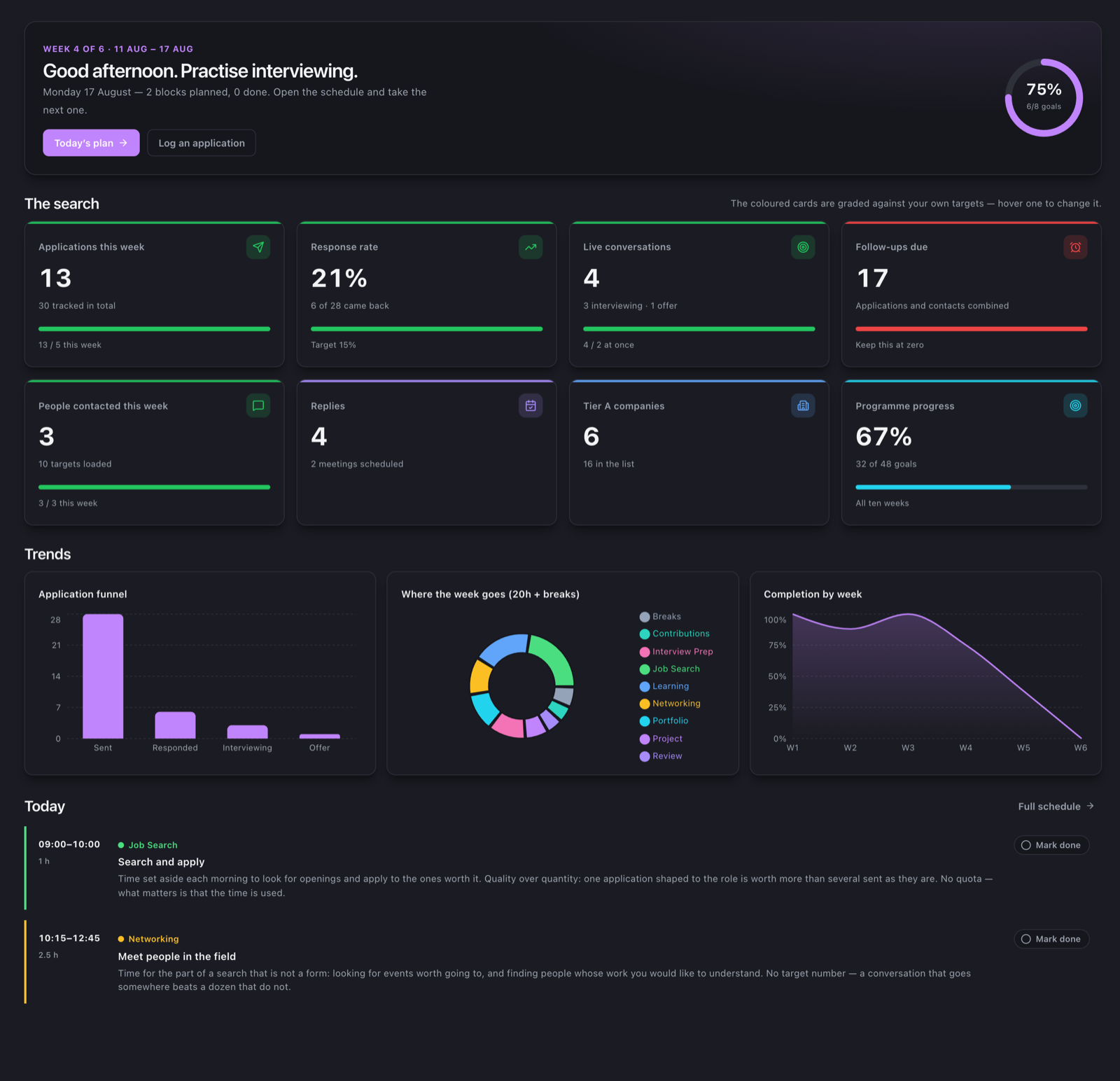Click the Breaks legend swatch

tap(645, 617)
